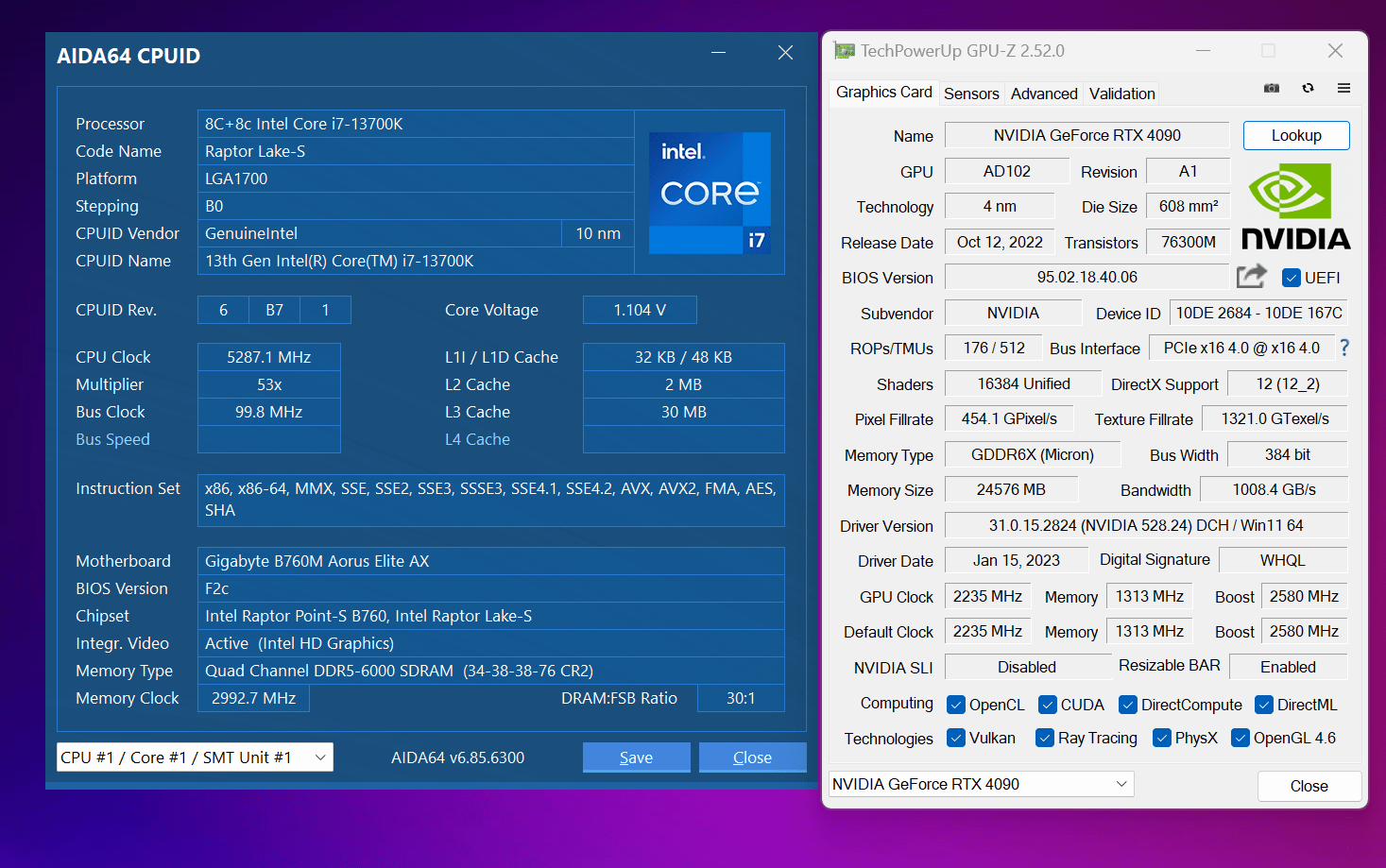Viewport: 1386px width, 868px height.
Task: Click the NVIDIA logo in GPU-Z
Action: coord(1295,206)
